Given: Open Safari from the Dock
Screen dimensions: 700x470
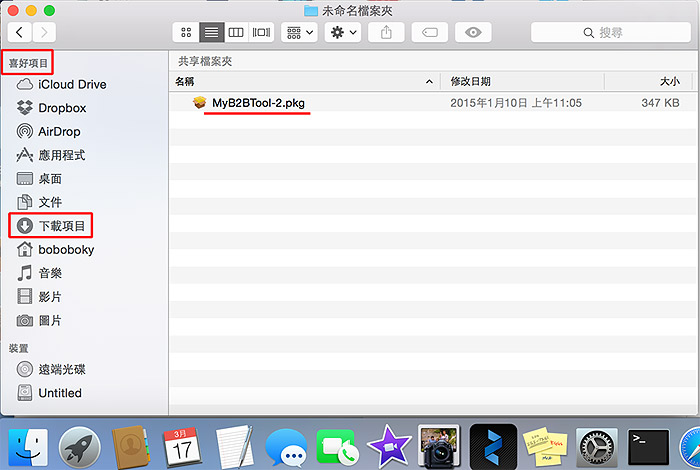Looking at the screenshot, I should point(690,448).
